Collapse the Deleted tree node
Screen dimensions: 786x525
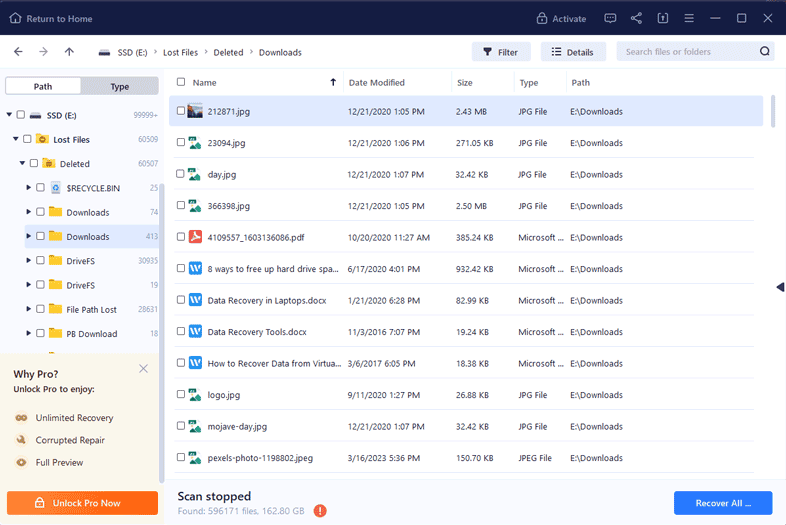[x=22, y=163]
